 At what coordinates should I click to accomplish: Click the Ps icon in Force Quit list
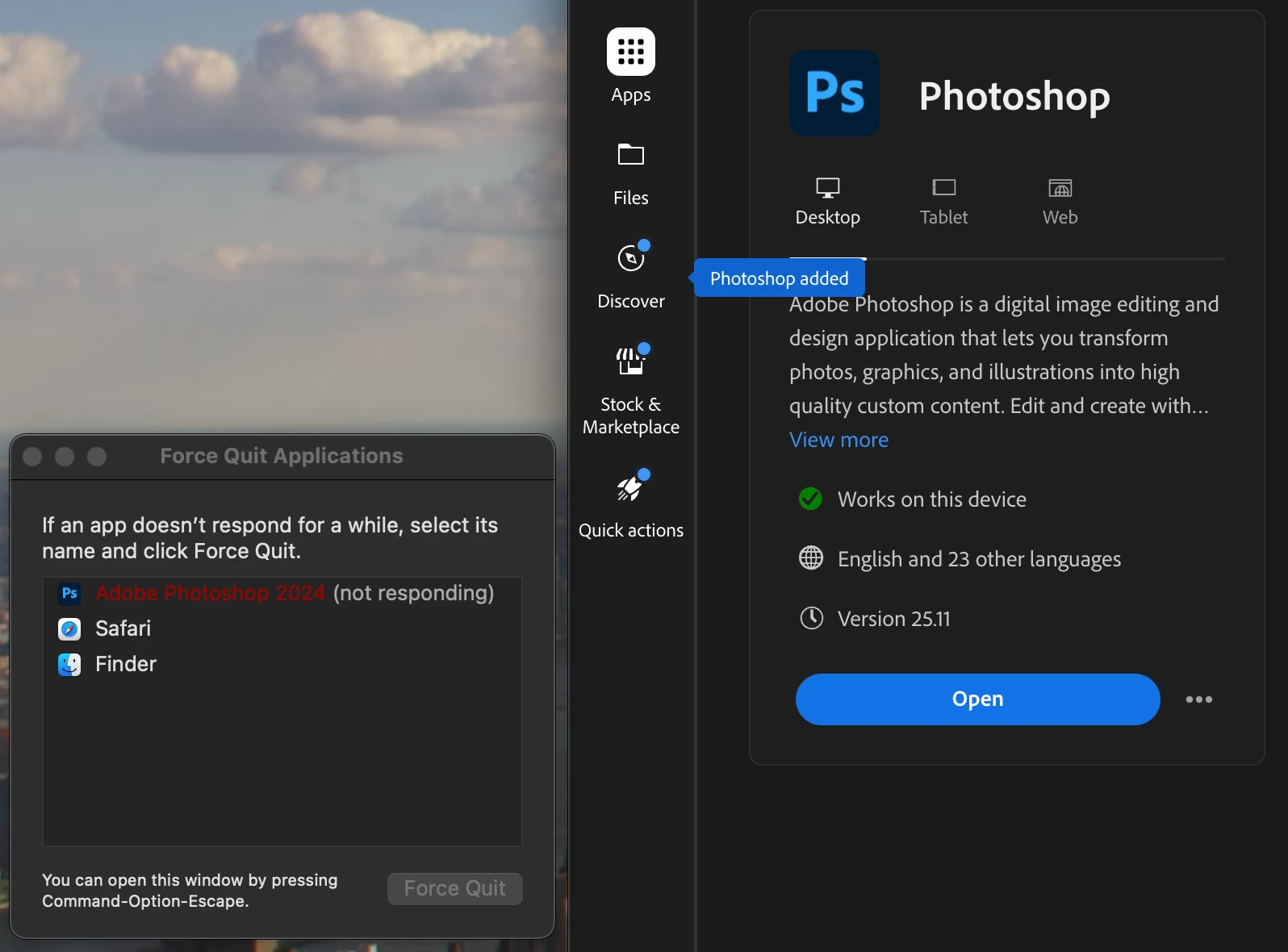coord(69,594)
